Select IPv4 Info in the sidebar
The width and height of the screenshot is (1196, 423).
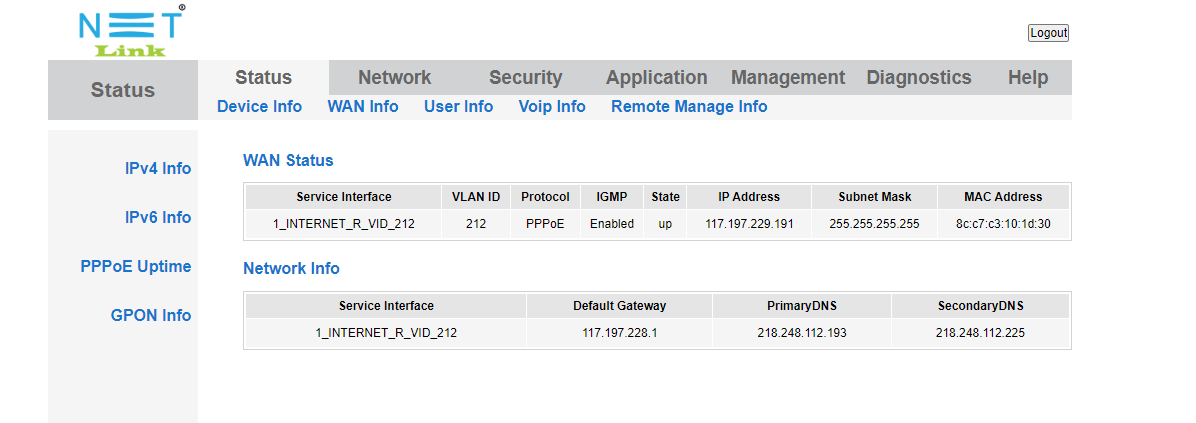tap(157, 168)
